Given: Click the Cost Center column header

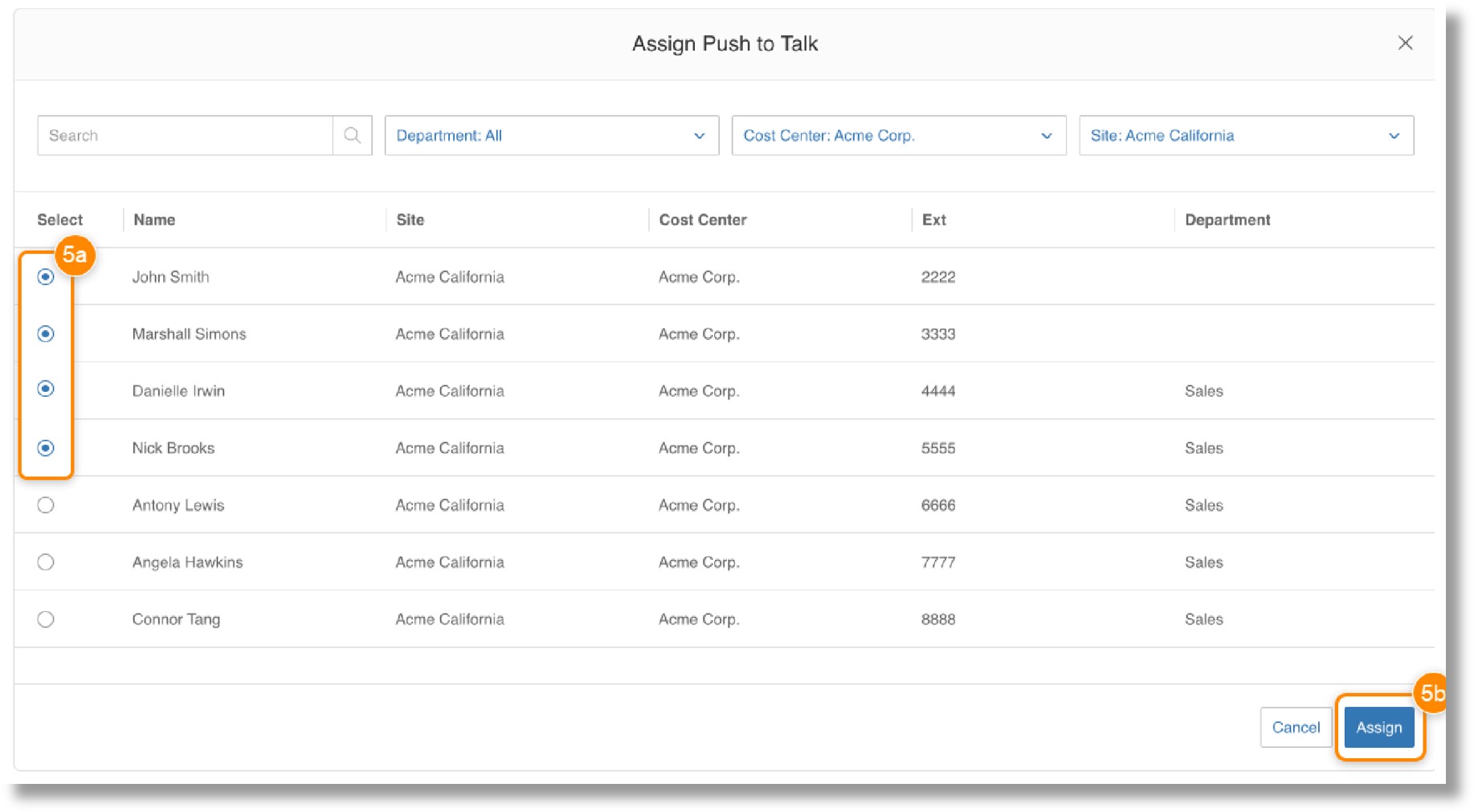Looking at the screenshot, I should pos(702,220).
